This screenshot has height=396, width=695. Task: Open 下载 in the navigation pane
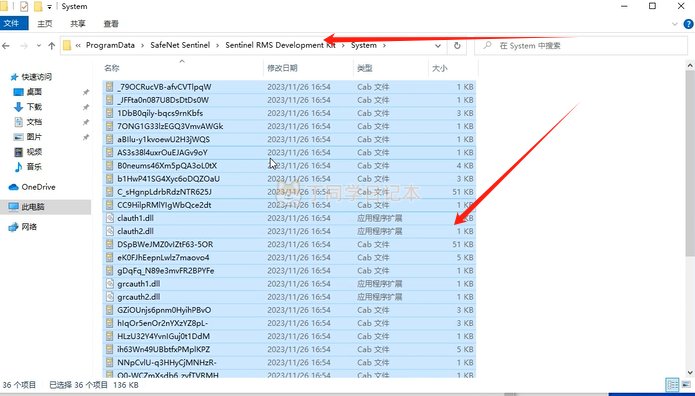[34, 107]
